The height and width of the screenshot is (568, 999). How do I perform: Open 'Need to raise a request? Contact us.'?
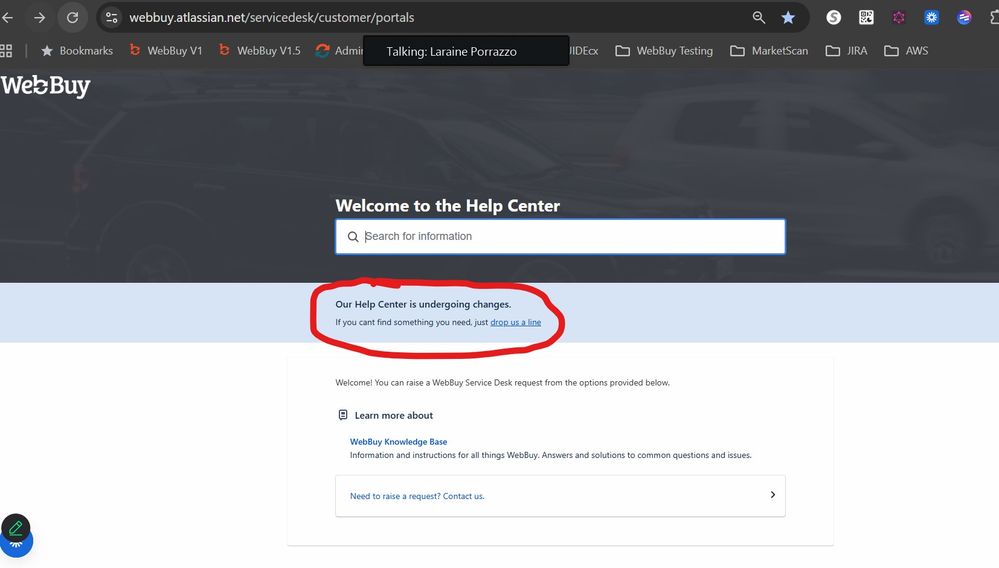pos(417,496)
